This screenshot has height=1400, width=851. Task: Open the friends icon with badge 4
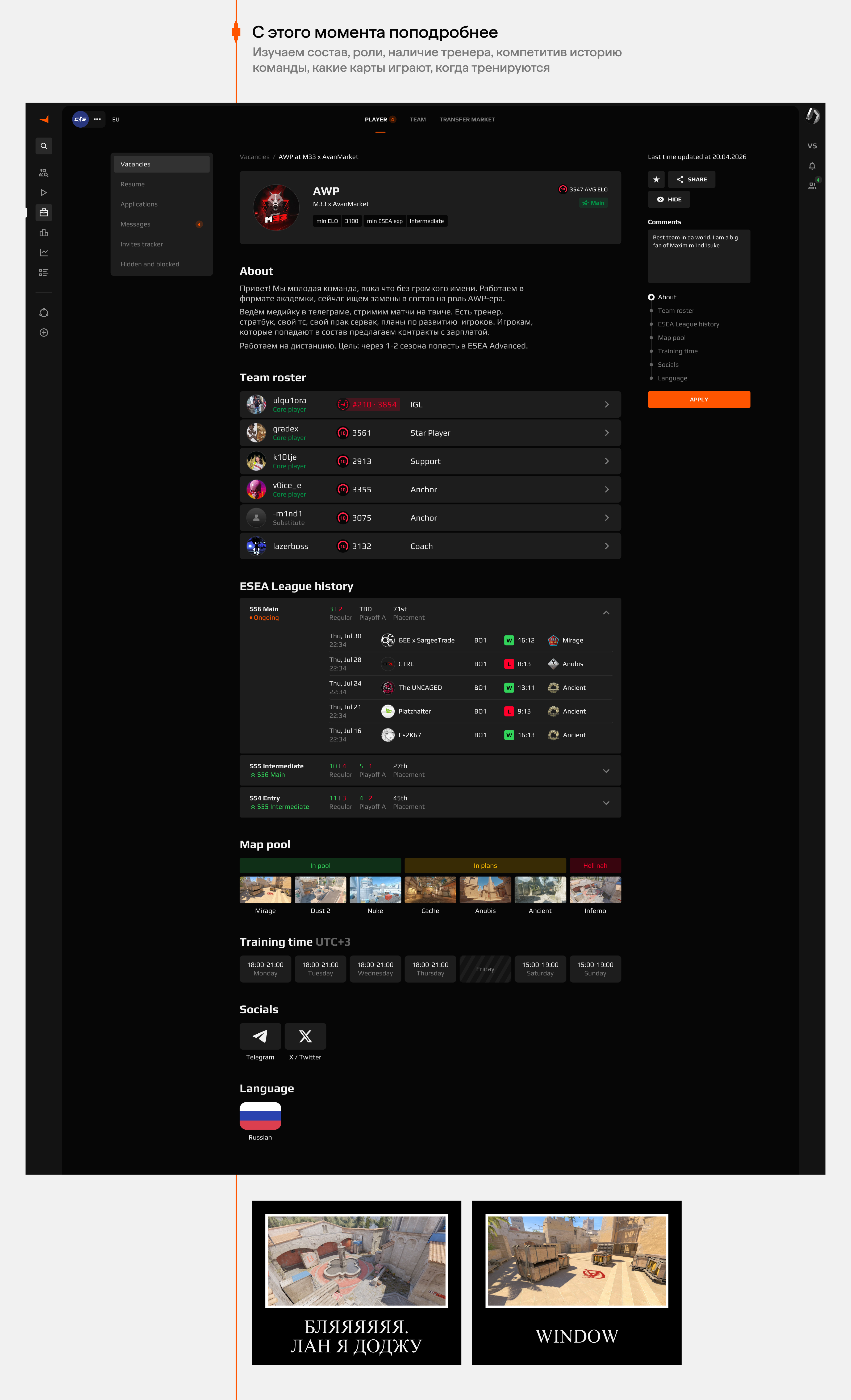click(x=813, y=185)
